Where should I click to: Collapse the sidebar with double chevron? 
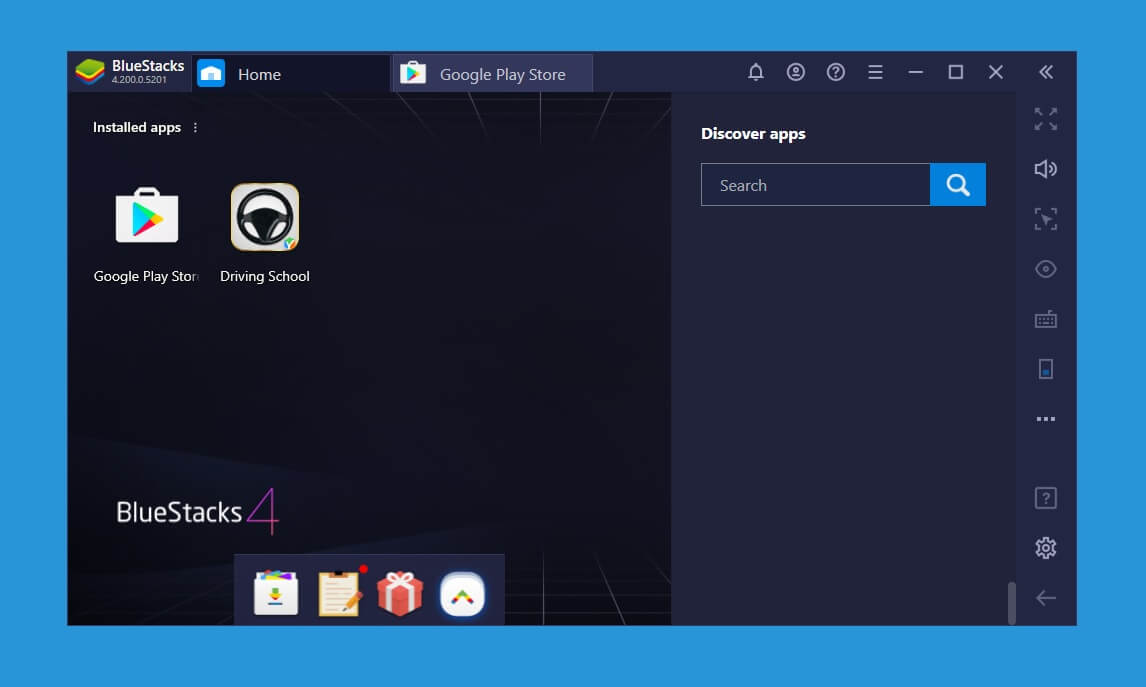(x=1046, y=72)
